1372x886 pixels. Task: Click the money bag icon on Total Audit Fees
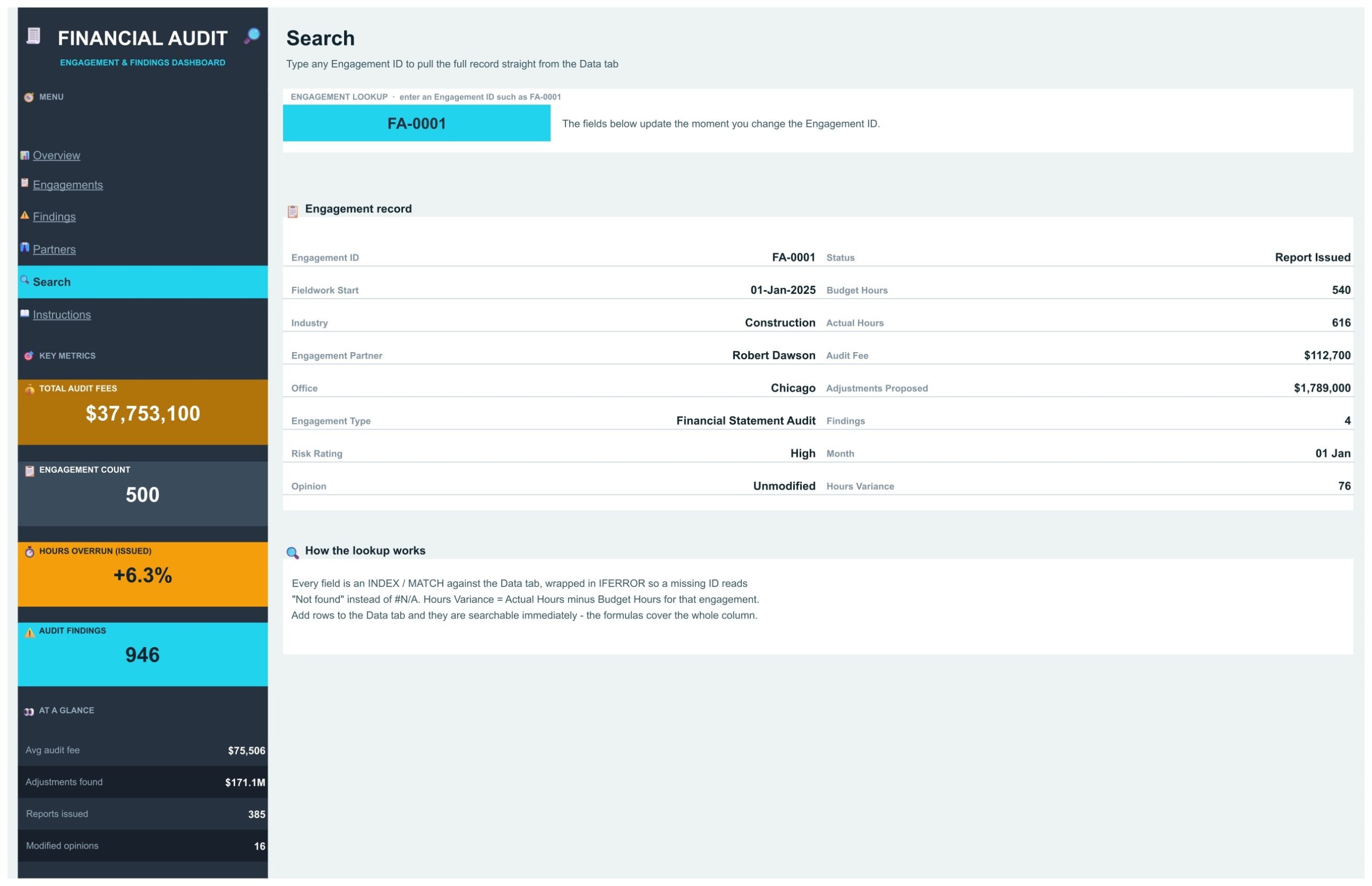point(29,390)
